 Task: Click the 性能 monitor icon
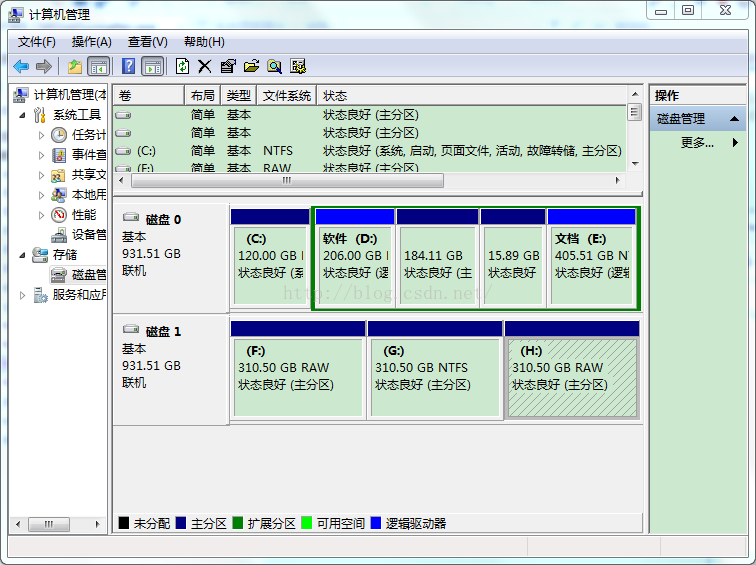pyautogui.click(x=59, y=215)
